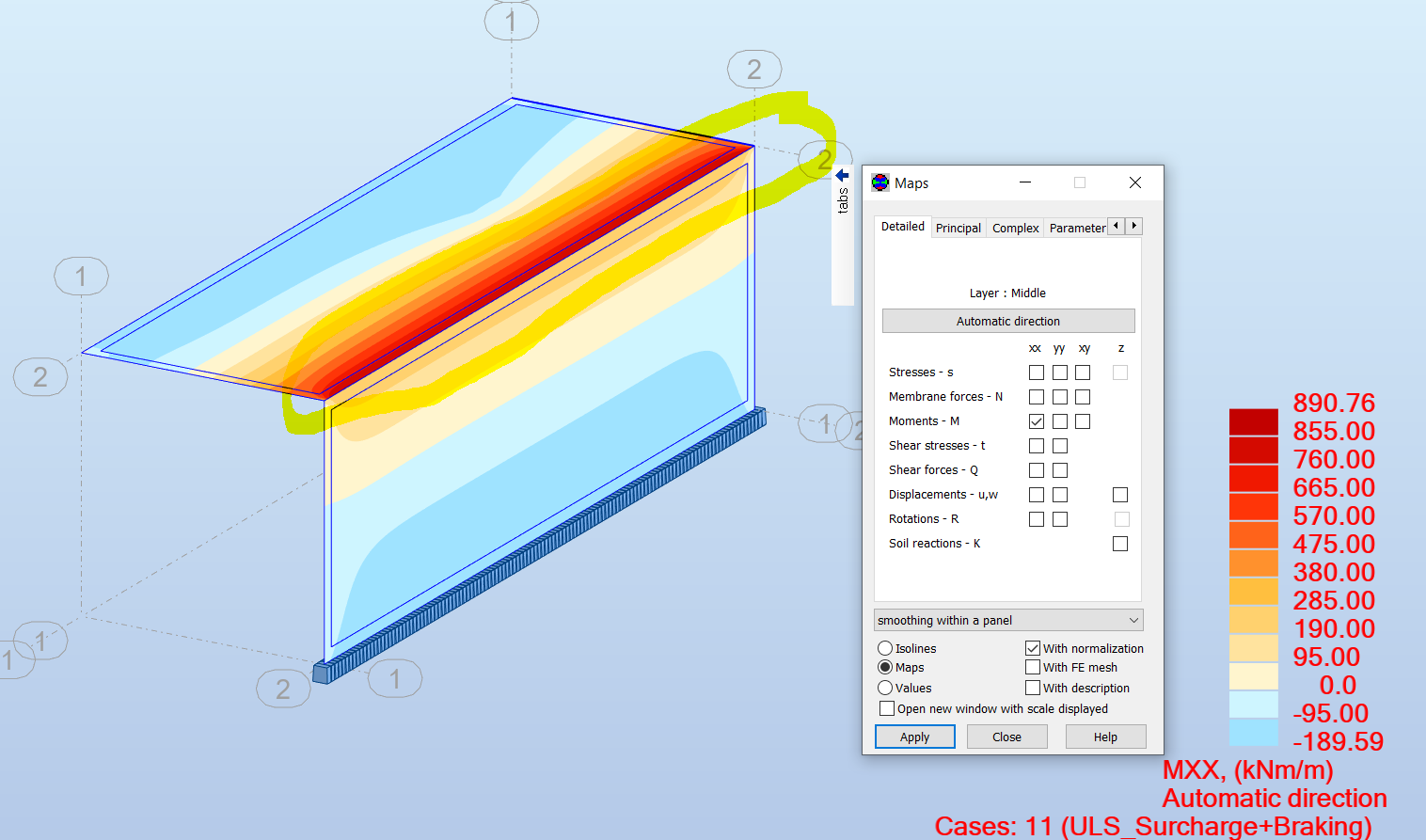Enable the z checkbox for Displacements - u,w
The image size is (1426, 840).
point(1119,494)
